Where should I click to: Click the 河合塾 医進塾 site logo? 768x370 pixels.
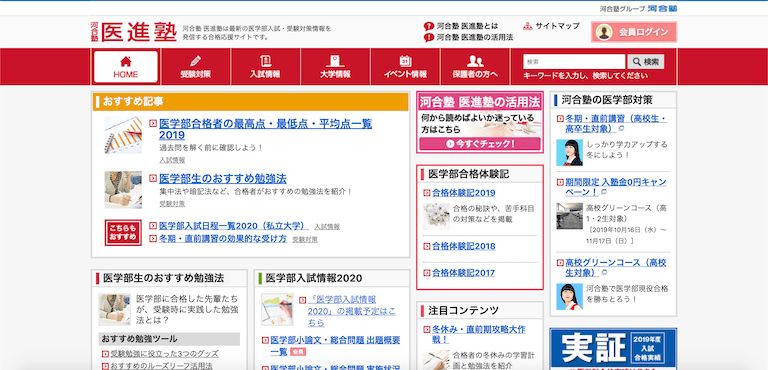click(x=133, y=32)
